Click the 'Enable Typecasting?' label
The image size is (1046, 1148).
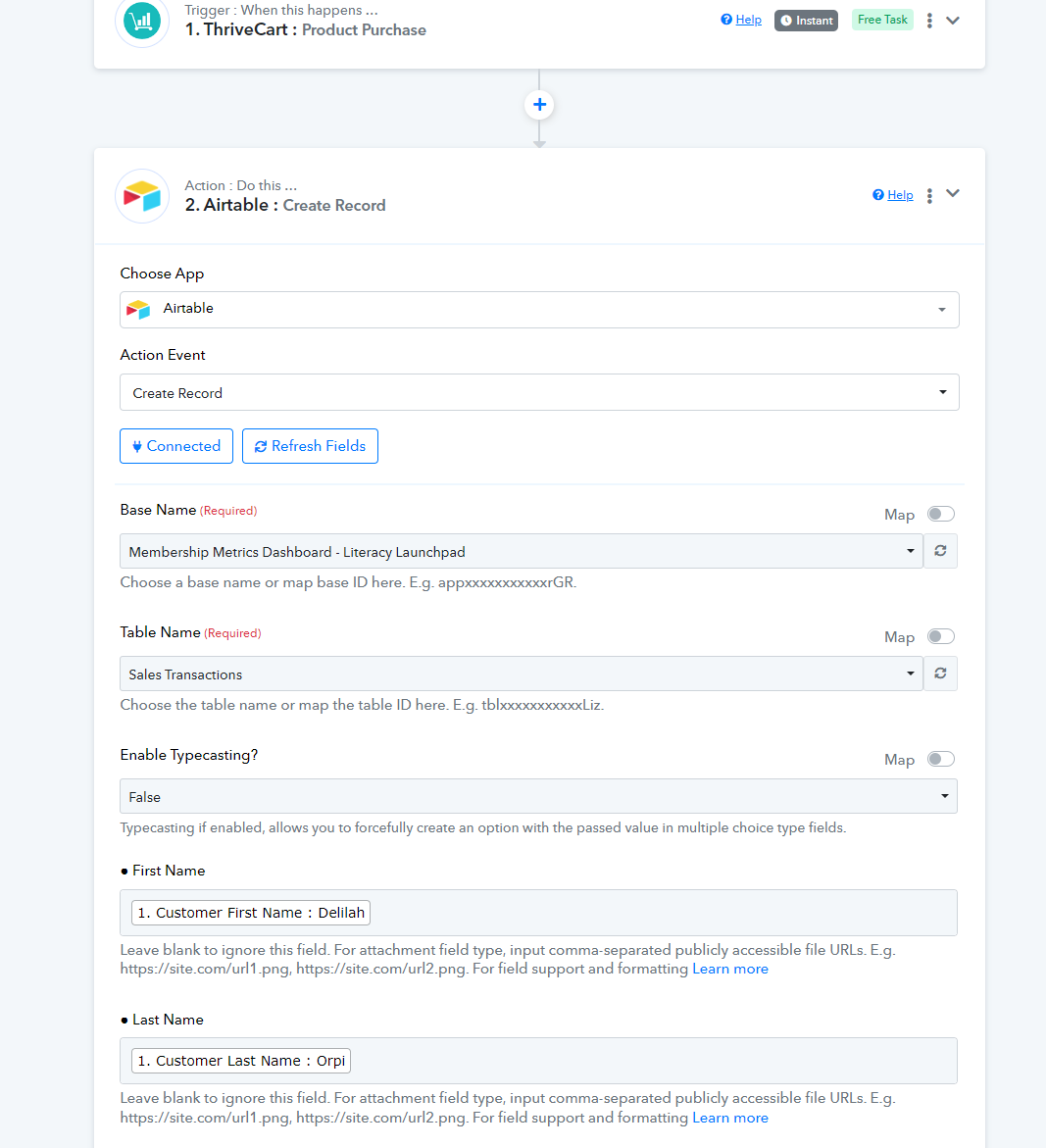point(189,755)
